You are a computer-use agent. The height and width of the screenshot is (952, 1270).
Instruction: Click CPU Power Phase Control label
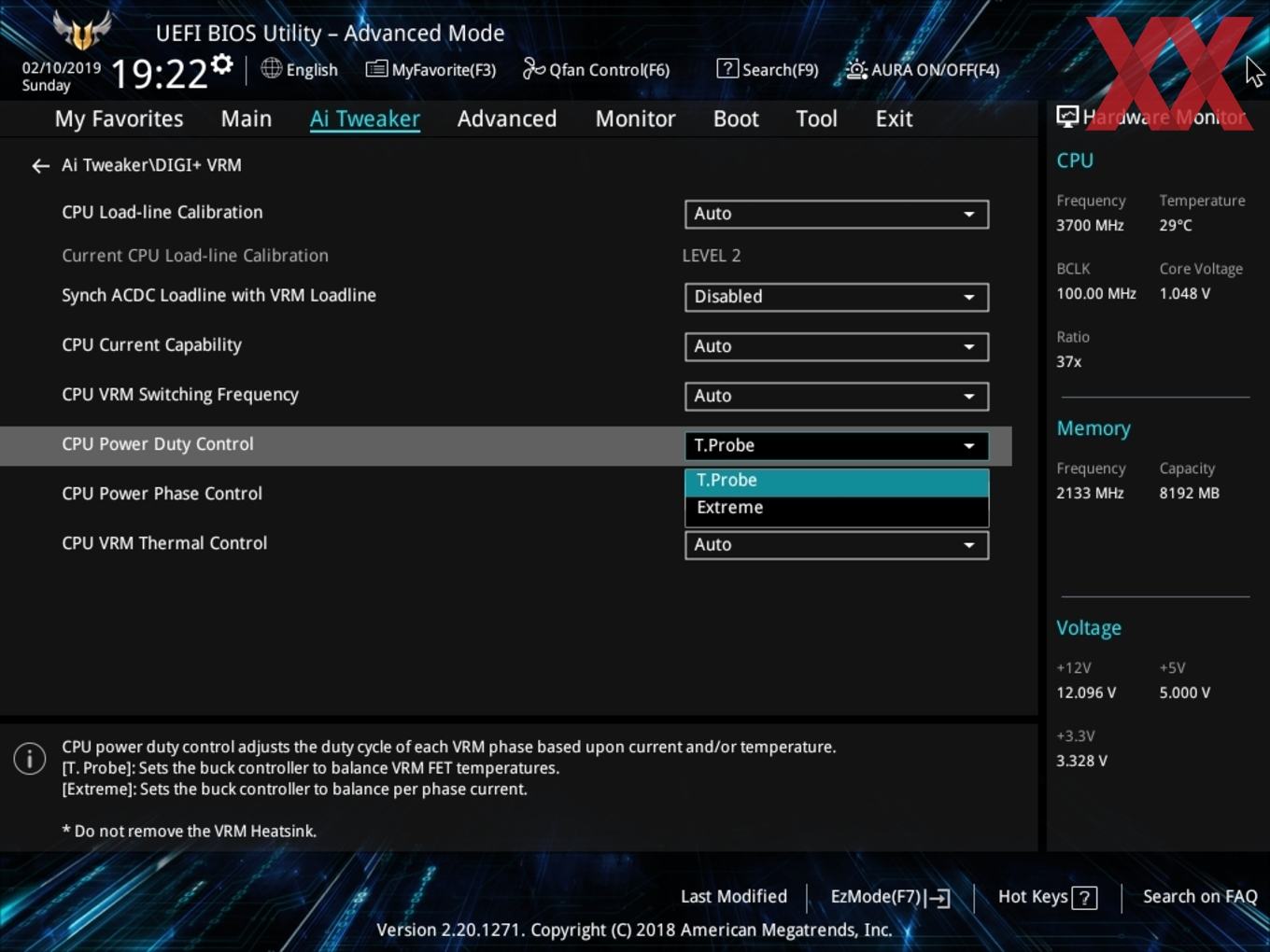coord(162,494)
